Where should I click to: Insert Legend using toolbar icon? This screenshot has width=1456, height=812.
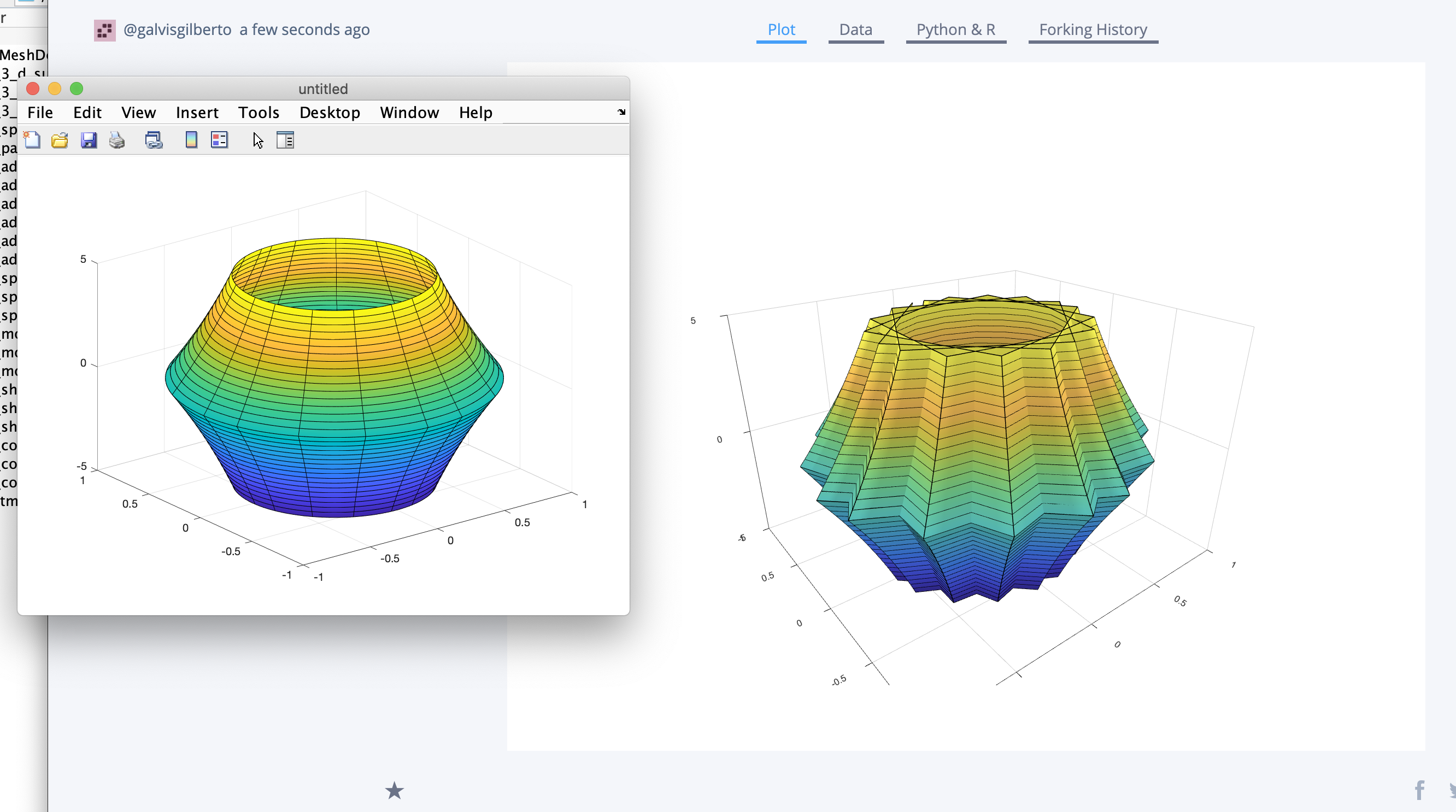coord(219,139)
